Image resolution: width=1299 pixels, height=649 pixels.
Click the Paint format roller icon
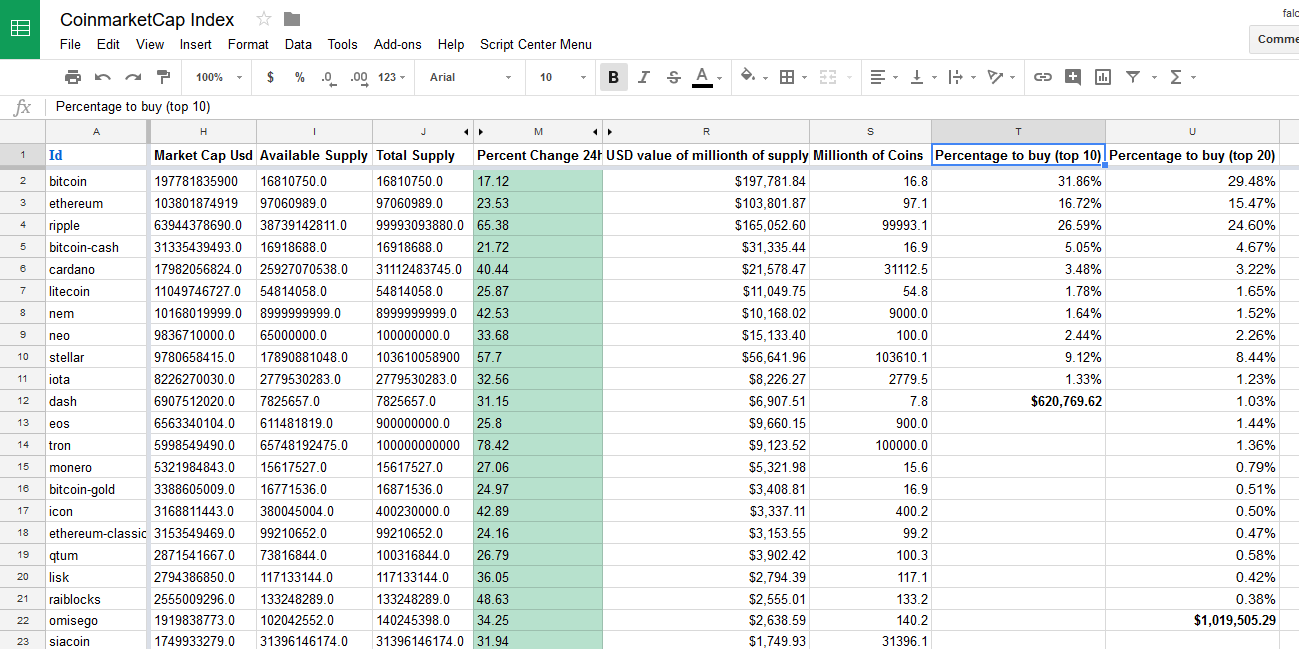tap(163, 77)
